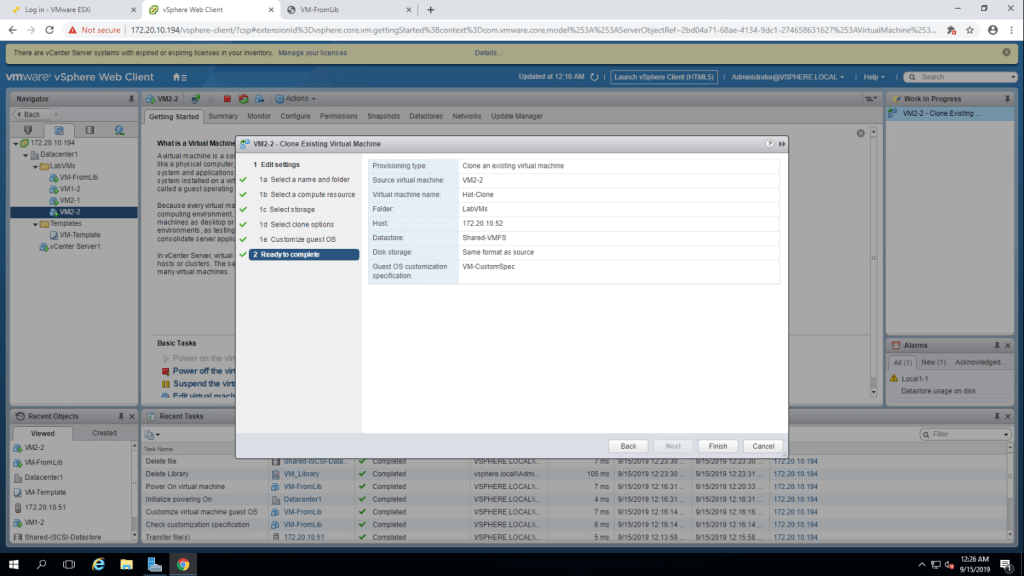Open the wizard help question-mark icon
The height and width of the screenshot is (576, 1024).
click(770, 144)
